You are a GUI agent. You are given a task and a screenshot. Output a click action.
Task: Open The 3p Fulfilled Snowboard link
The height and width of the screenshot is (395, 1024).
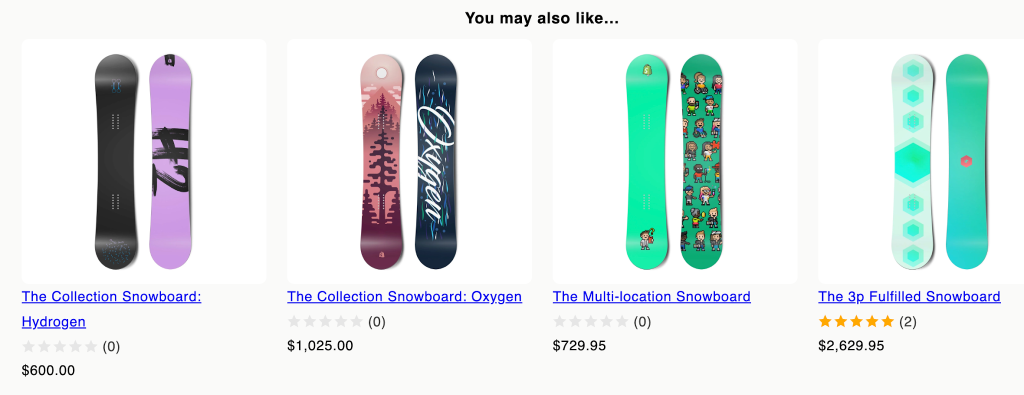click(909, 296)
